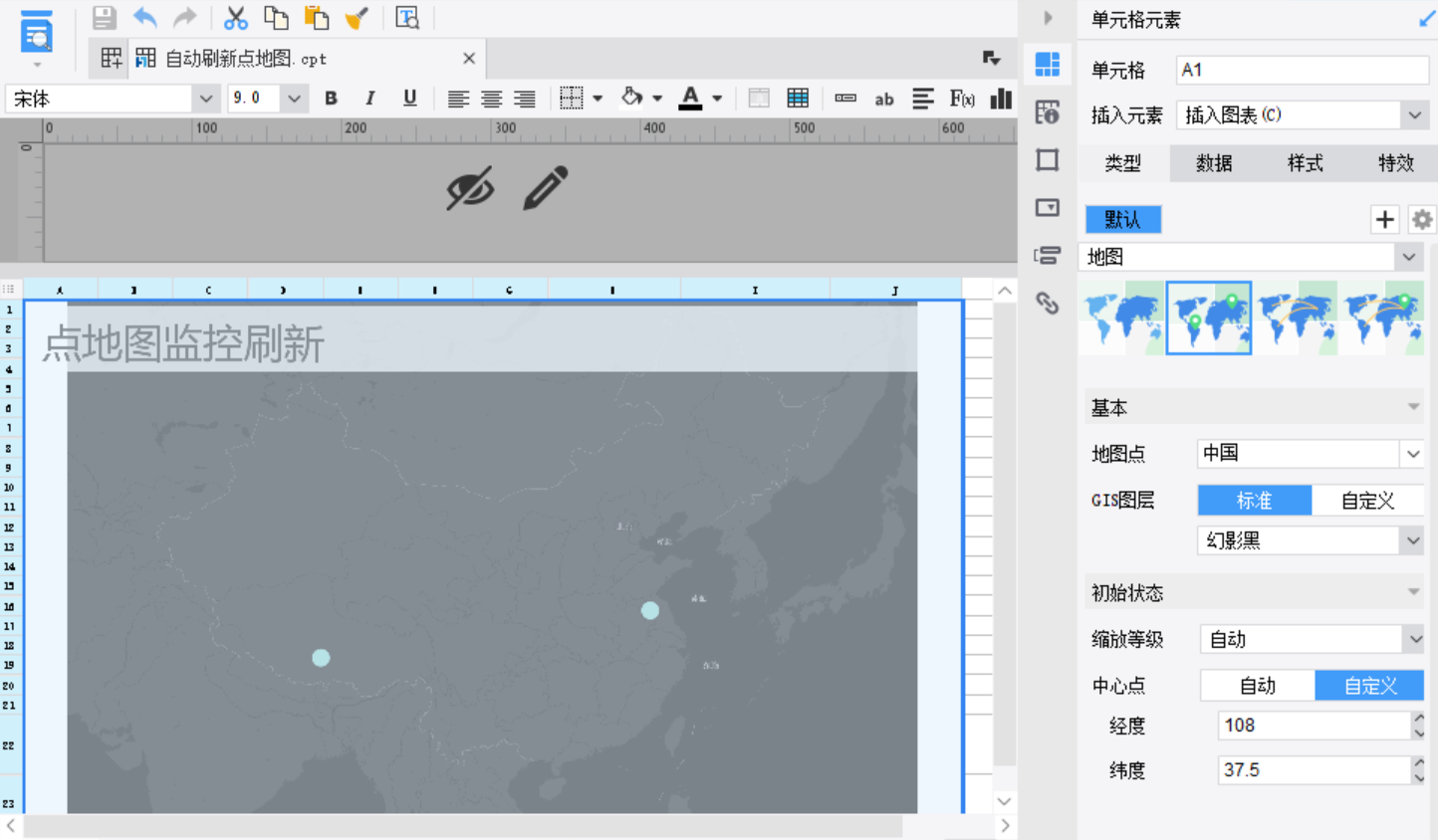Click the Bold formatting icon

(331, 99)
